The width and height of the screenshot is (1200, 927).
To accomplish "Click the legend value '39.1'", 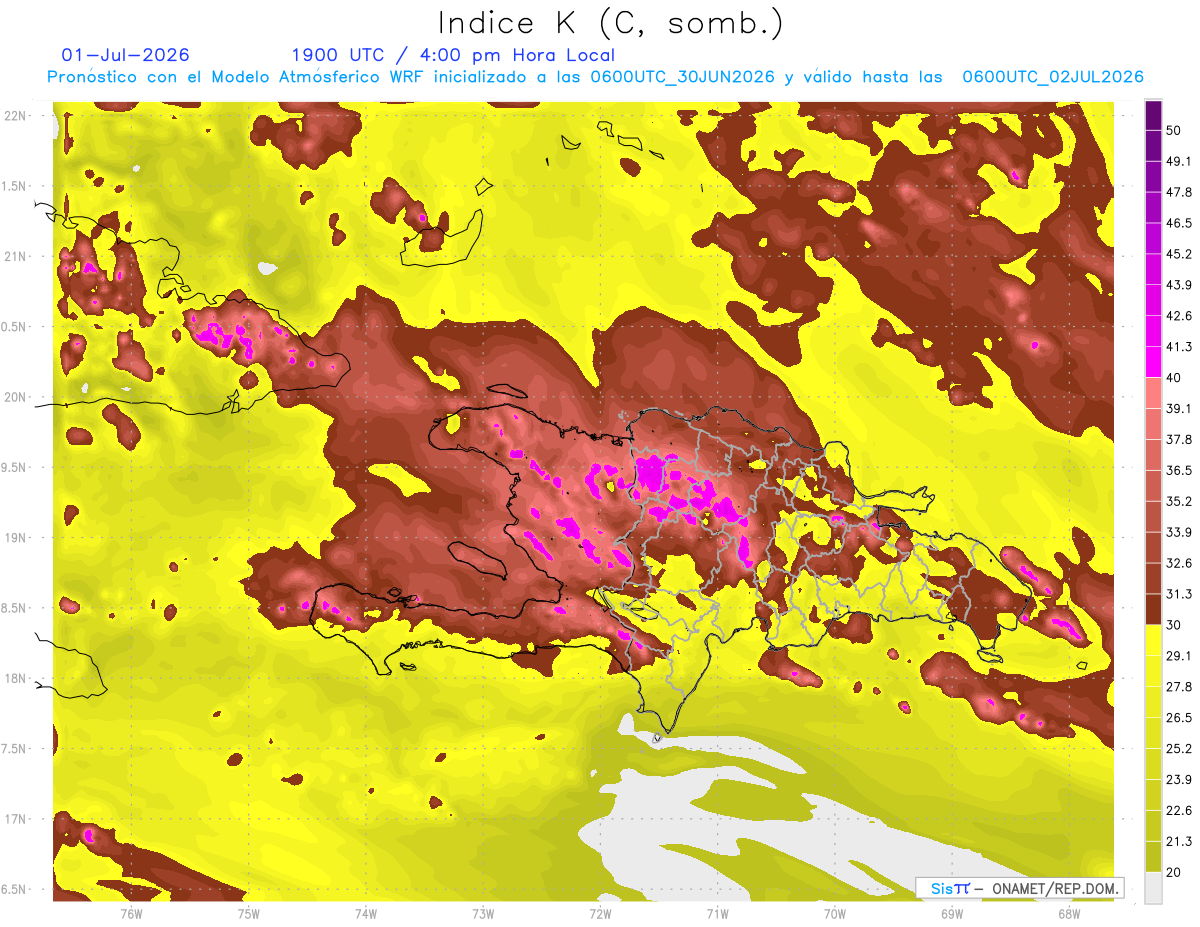I will pyautogui.click(x=1179, y=409).
